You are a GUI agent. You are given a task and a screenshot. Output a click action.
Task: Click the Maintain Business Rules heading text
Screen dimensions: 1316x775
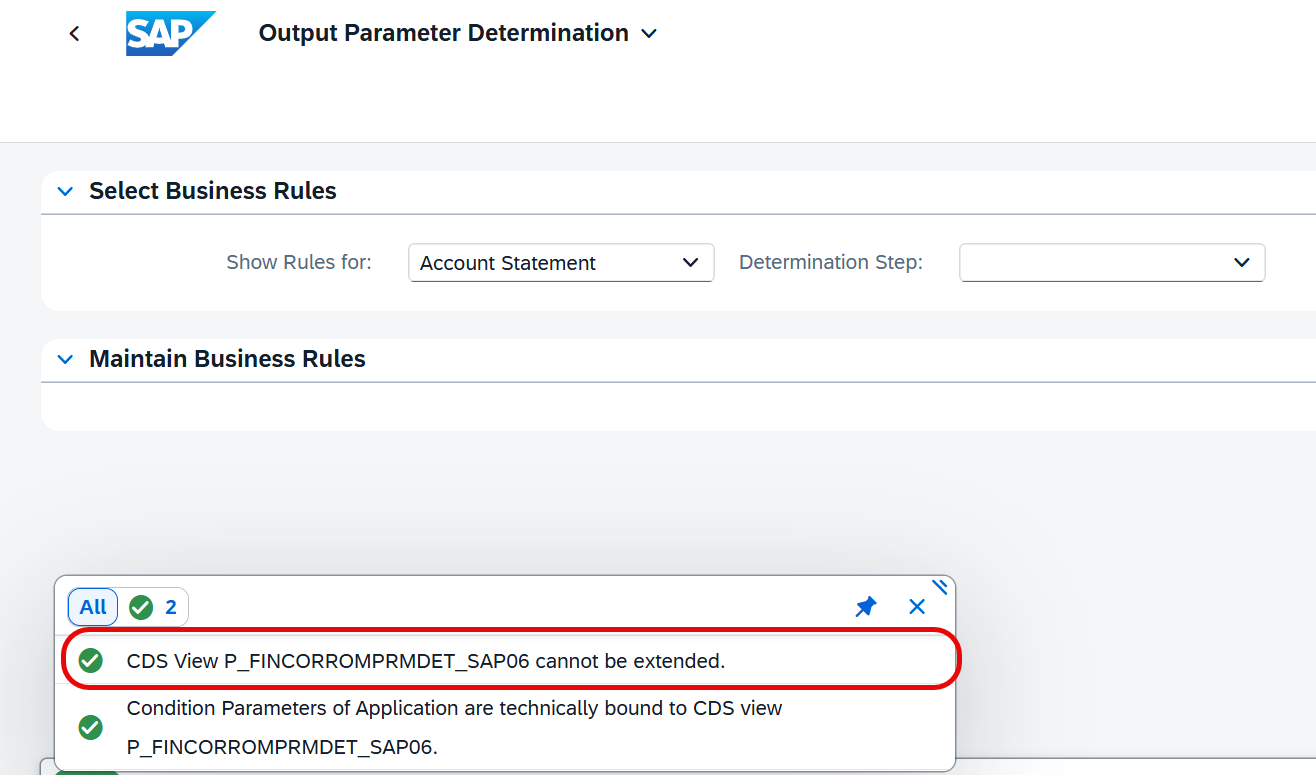tap(228, 359)
